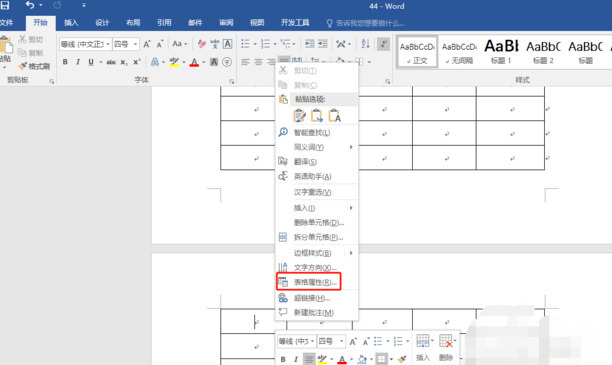Toggle Center alignment on the mini toolbar

pos(309,359)
